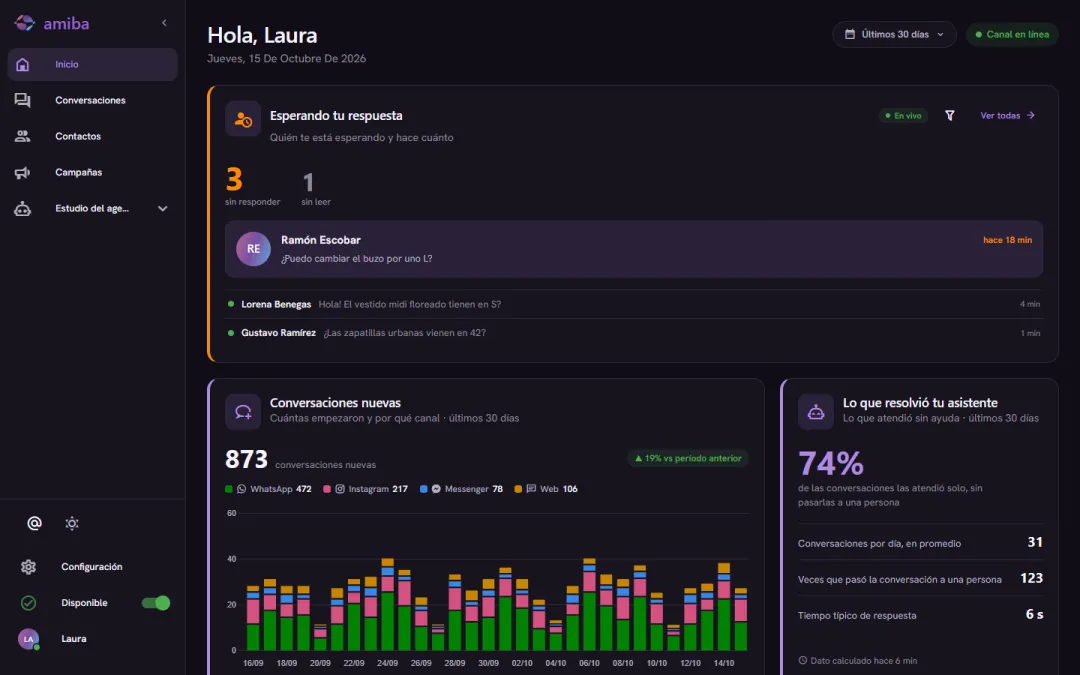Click the Esperando tu respuesta card icon
The height and width of the screenshot is (675, 1080).
(243, 119)
